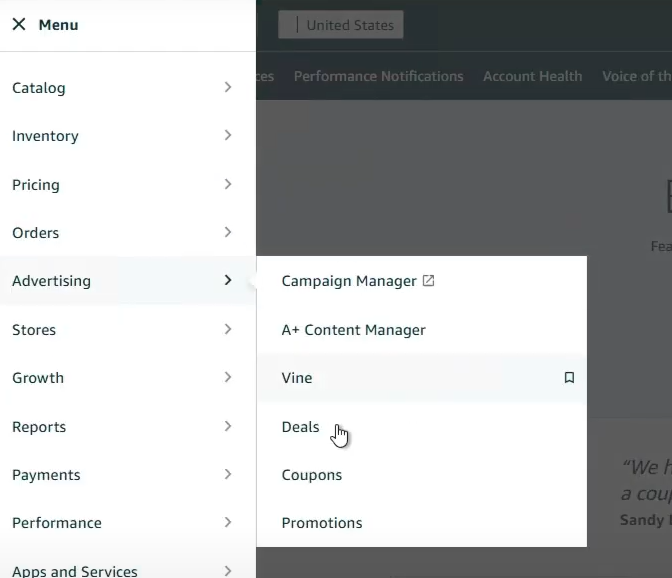Open A+ Content Manager
This screenshot has height=578, width=672.
click(x=422, y=329)
